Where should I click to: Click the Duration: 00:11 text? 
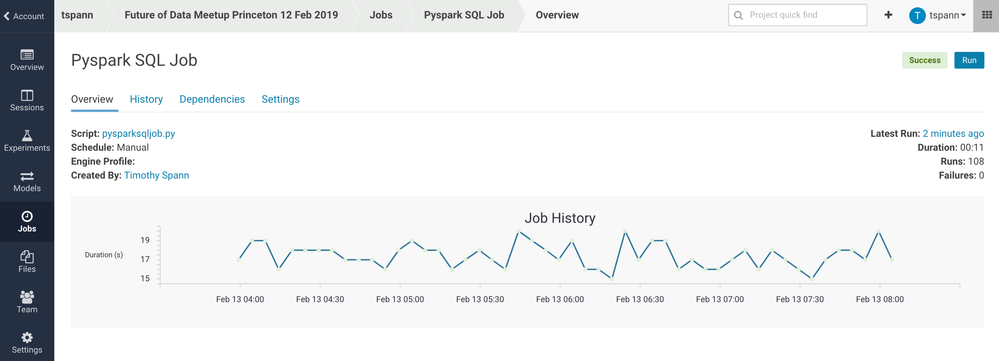pos(951,148)
